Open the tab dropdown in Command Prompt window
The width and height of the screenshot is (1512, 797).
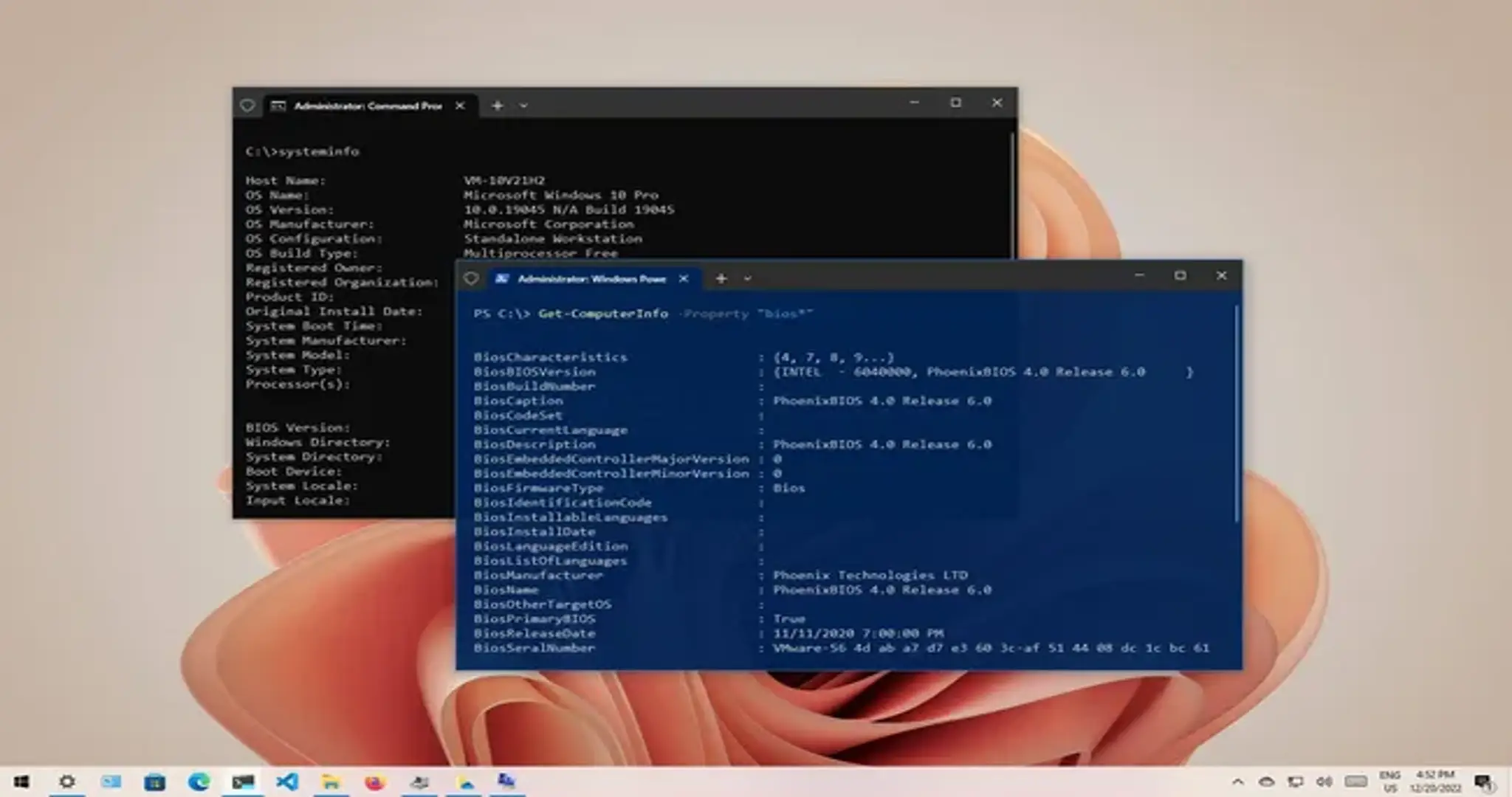tap(523, 106)
